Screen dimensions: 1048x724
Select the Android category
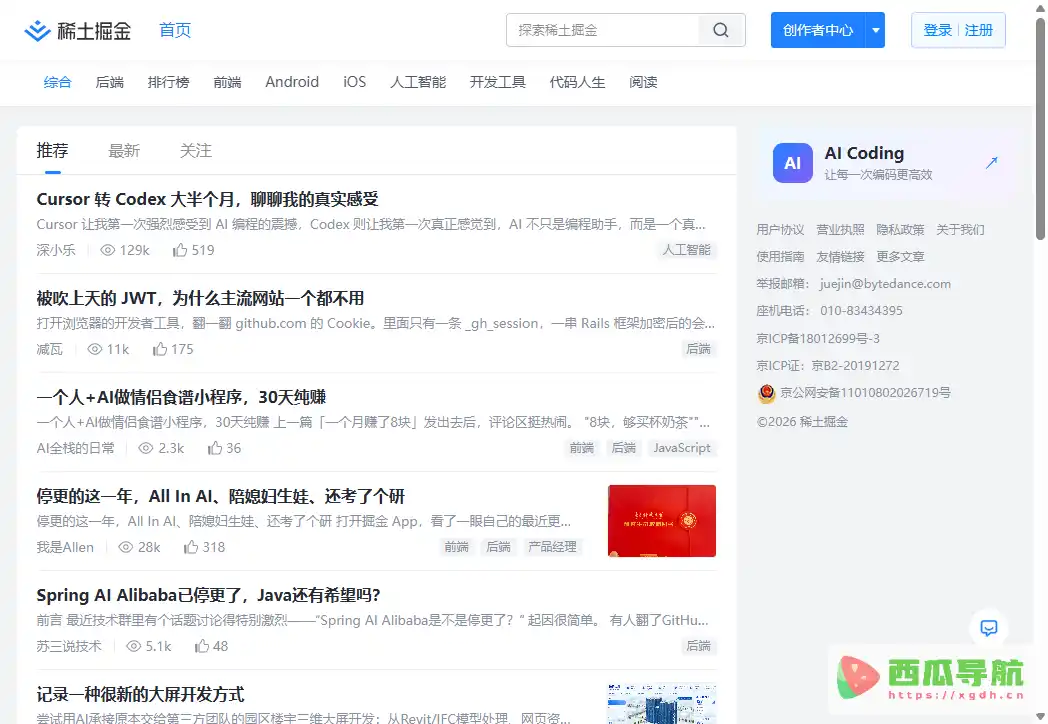coord(292,82)
